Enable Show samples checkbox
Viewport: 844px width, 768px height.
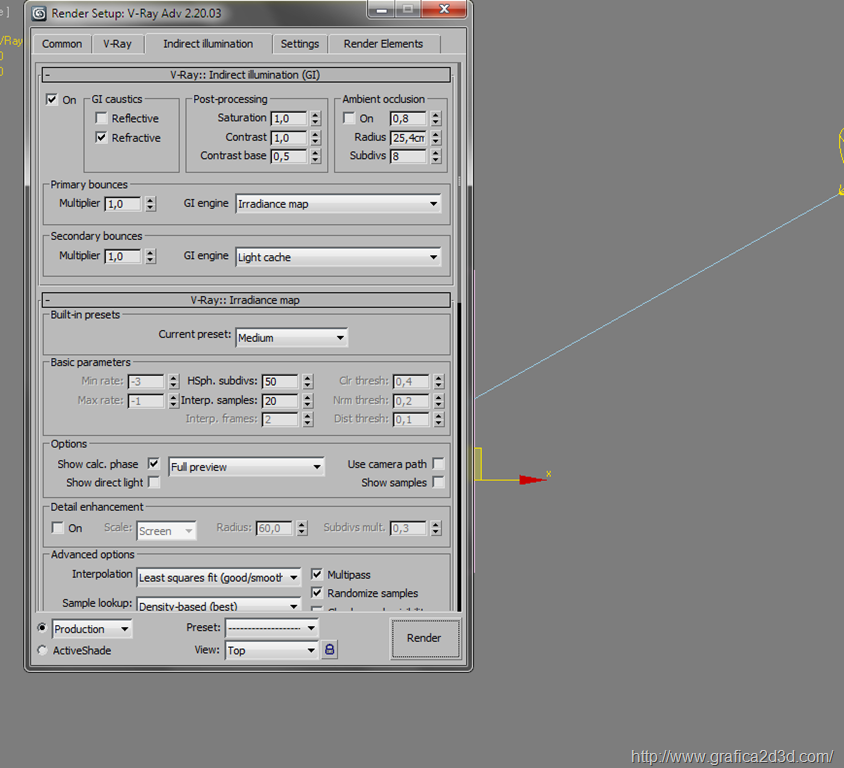point(439,482)
